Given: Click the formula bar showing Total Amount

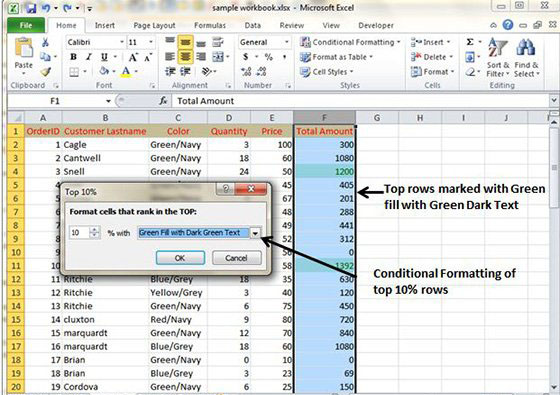Looking at the screenshot, I should (361, 101).
